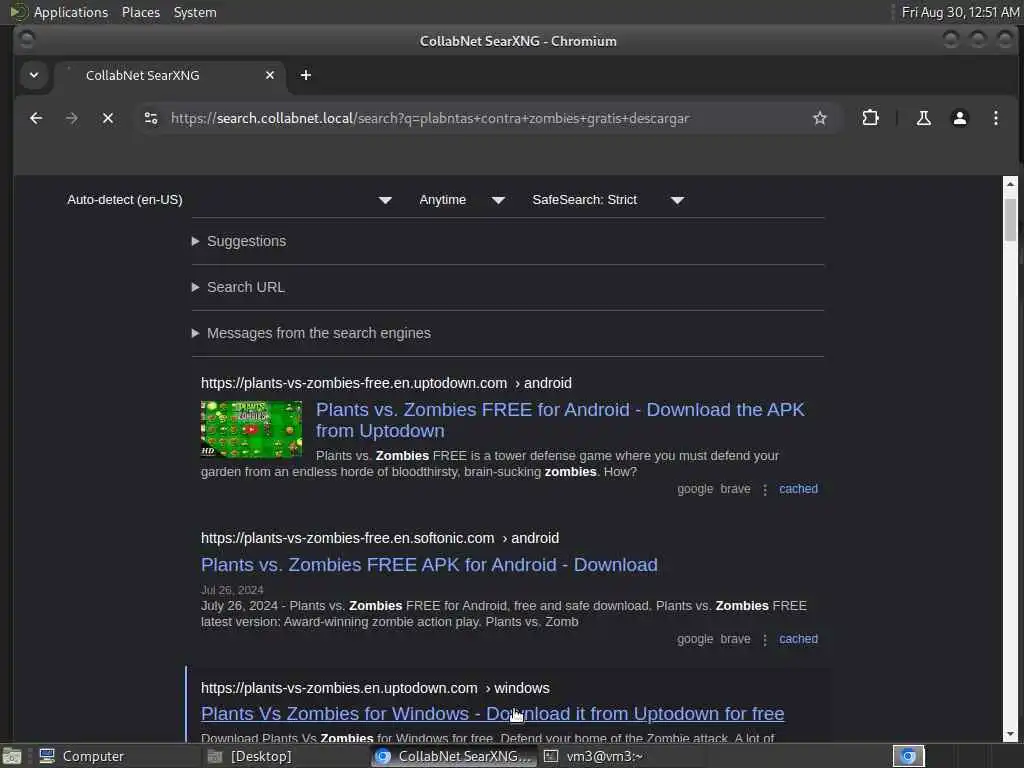Open SafeSearch: Strict dropdown
The image size is (1024, 768).
pyautogui.click(x=607, y=200)
